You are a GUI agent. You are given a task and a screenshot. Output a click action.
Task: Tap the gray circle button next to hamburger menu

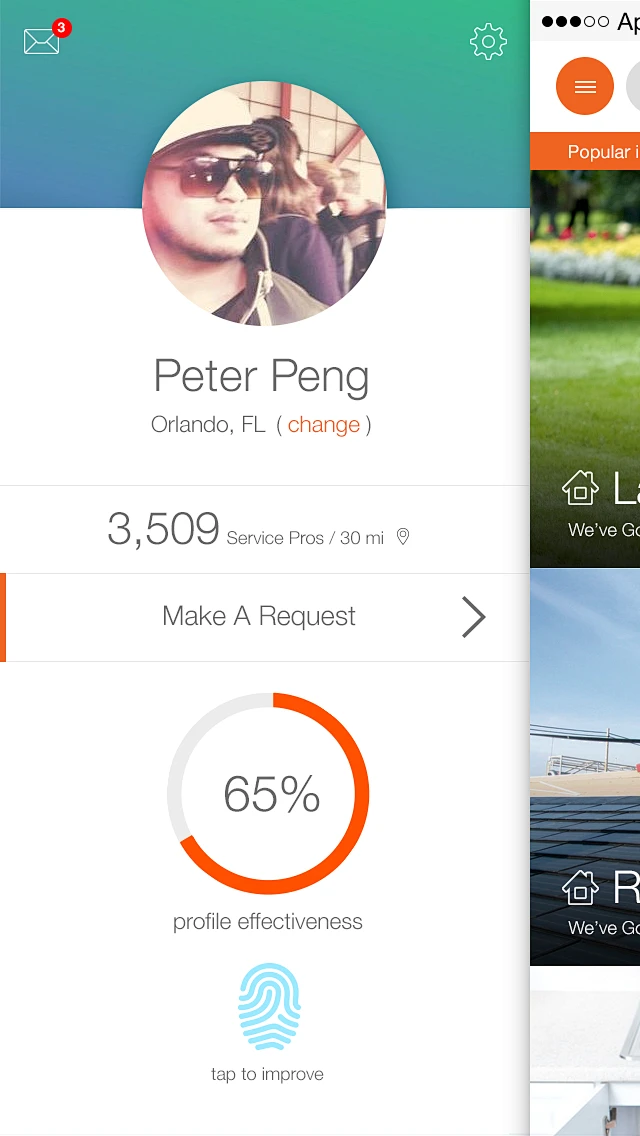(634, 86)
